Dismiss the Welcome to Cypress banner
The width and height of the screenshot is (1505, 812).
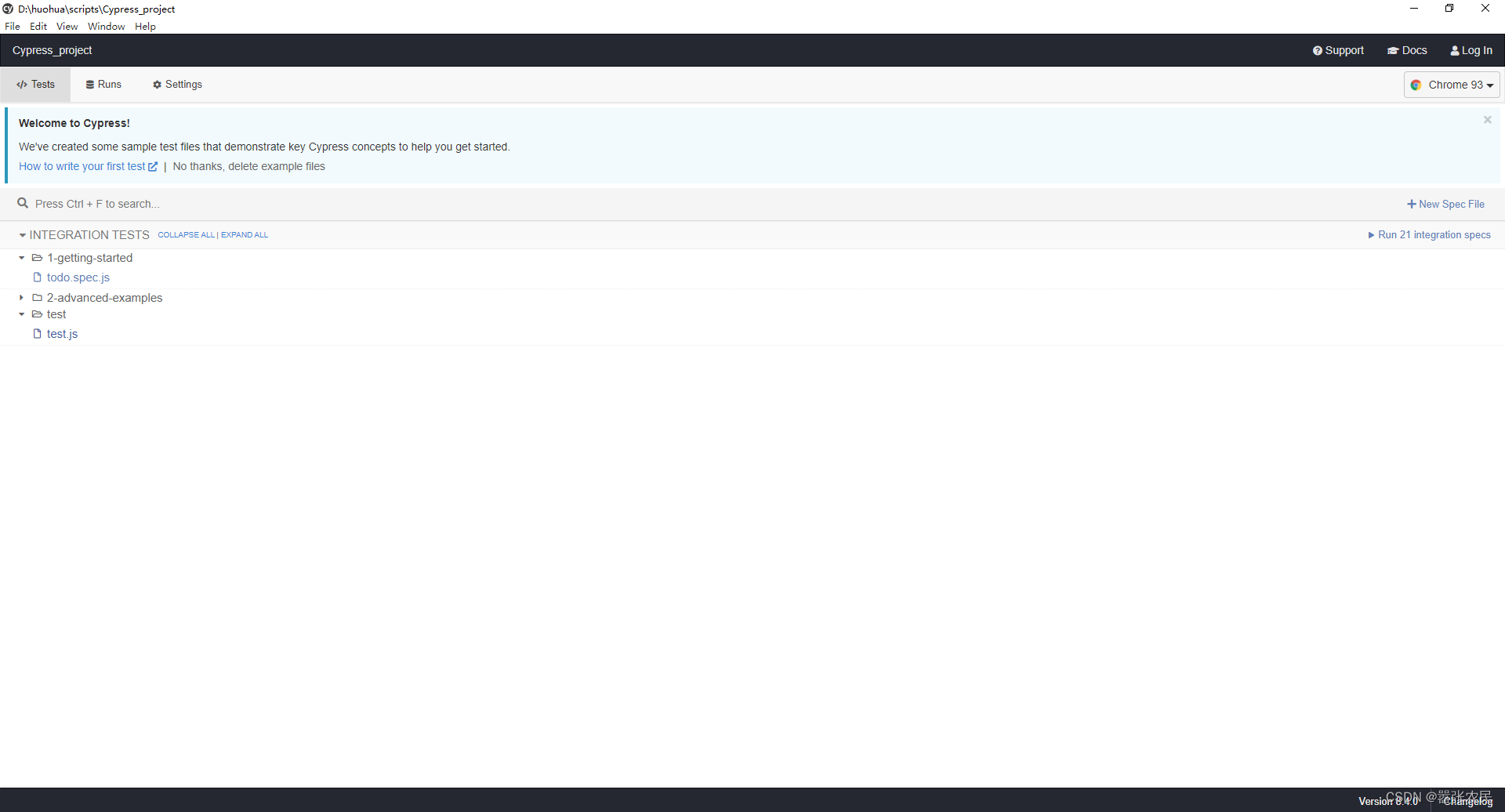point(1487,120)
